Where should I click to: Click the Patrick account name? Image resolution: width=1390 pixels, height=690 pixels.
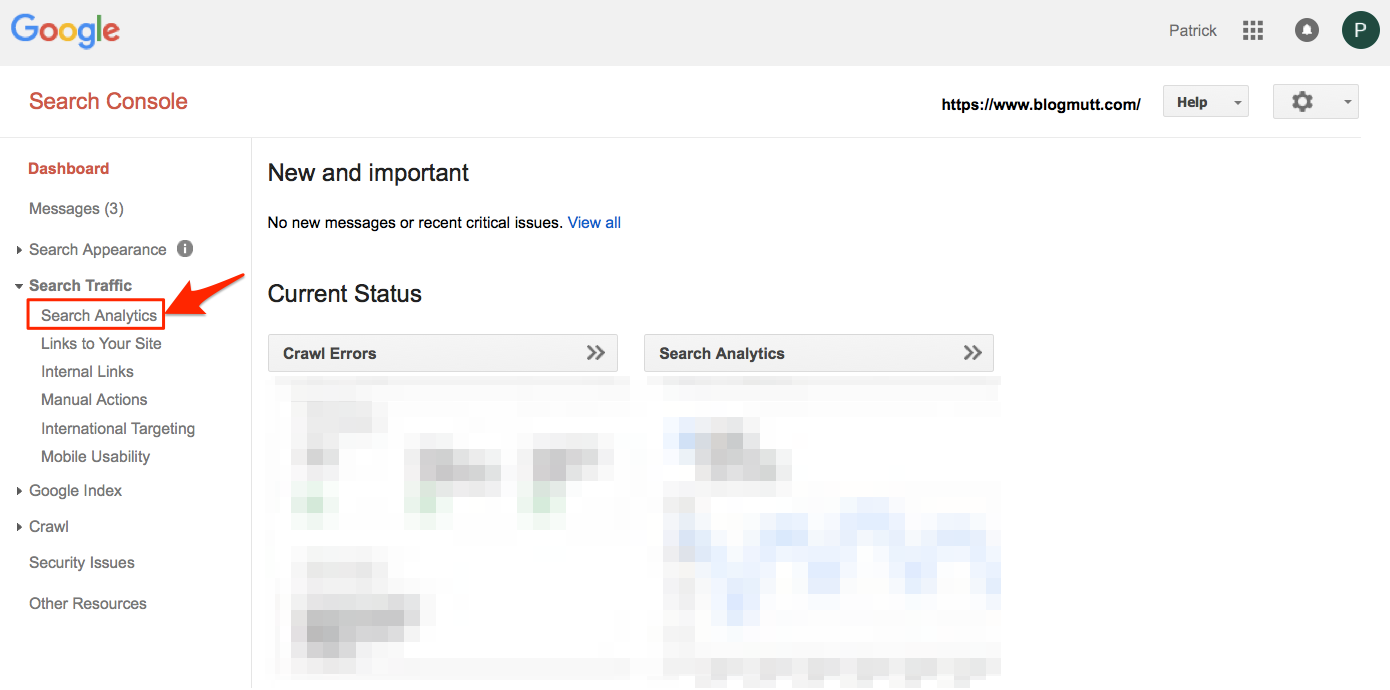click(x=1193, y=31)
